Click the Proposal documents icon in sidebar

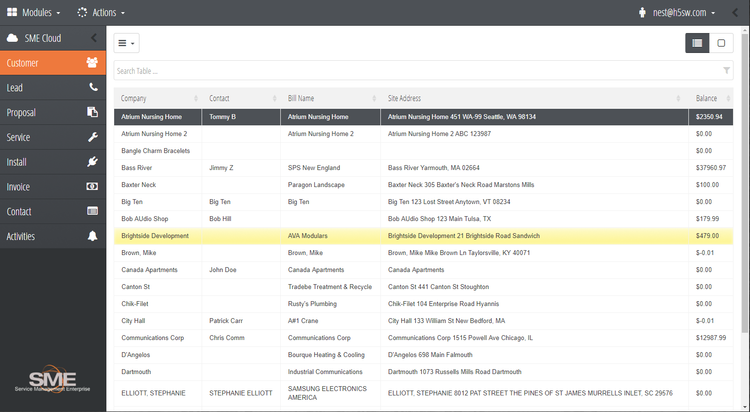(x=93, y=113)
